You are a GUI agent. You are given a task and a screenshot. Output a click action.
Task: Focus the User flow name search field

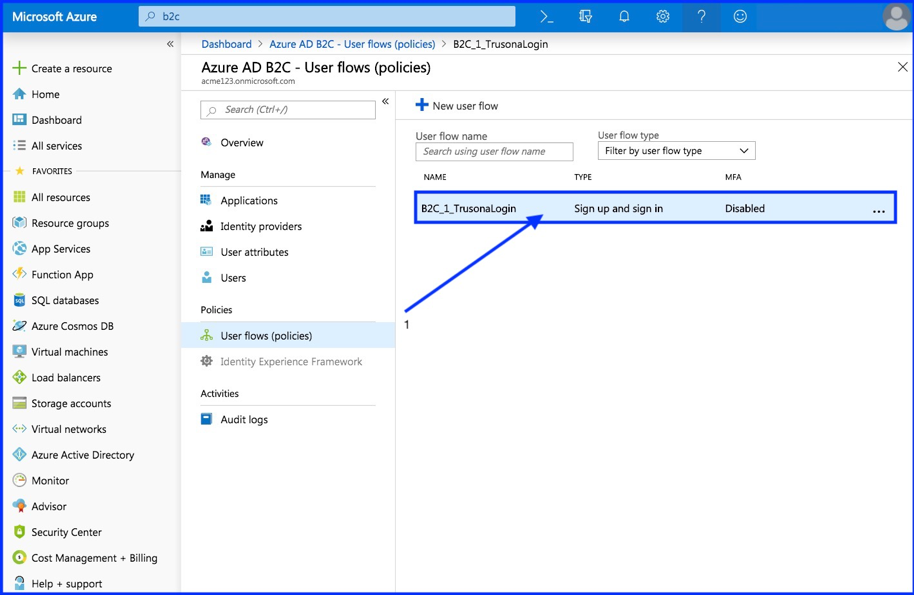(x=494, y=152)
